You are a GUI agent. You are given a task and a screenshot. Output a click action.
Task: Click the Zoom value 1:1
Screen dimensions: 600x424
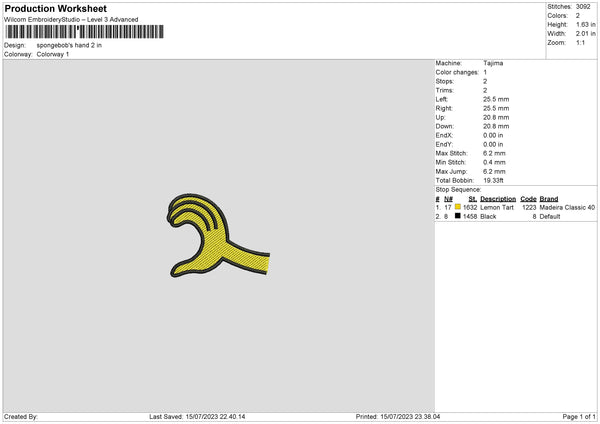(580, 42)
